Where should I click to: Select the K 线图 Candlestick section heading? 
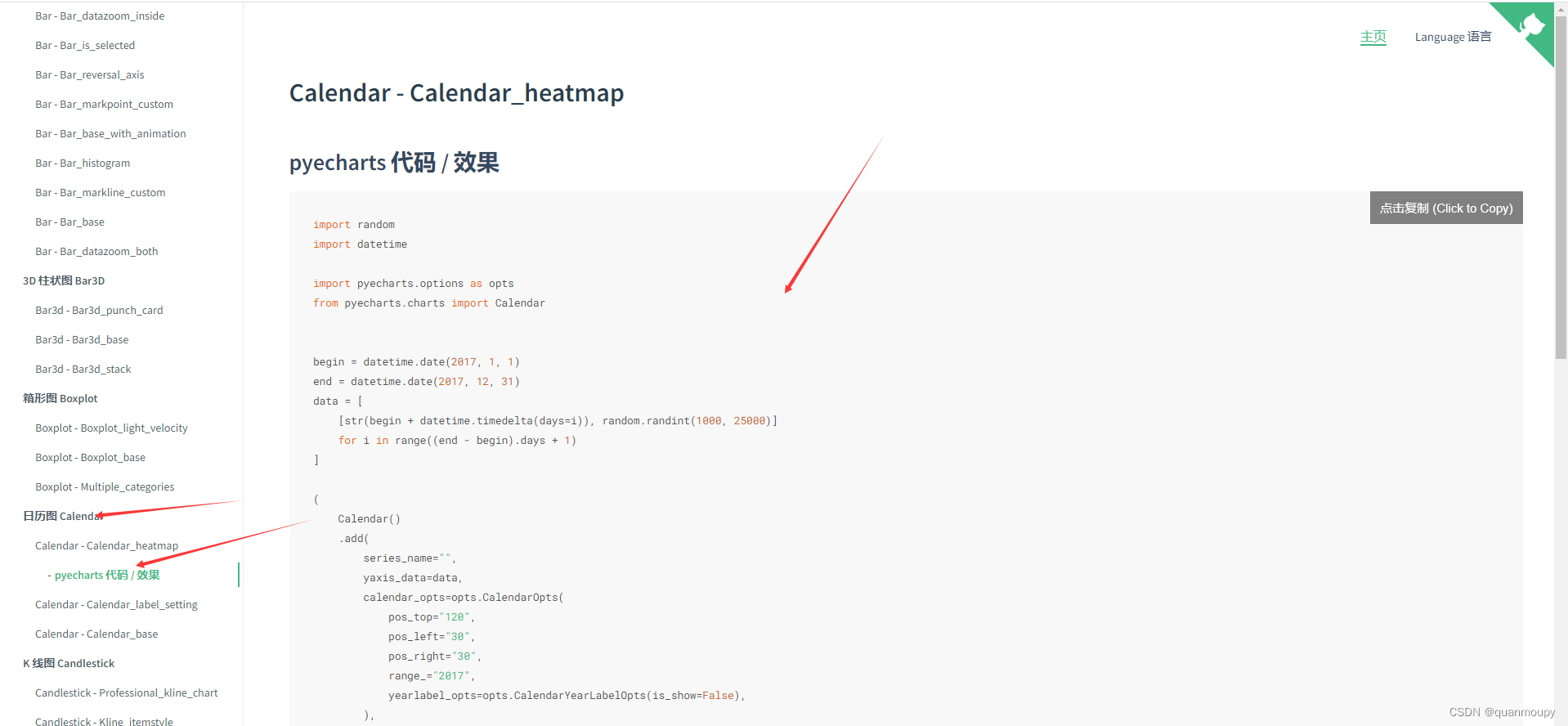(69, 663)
